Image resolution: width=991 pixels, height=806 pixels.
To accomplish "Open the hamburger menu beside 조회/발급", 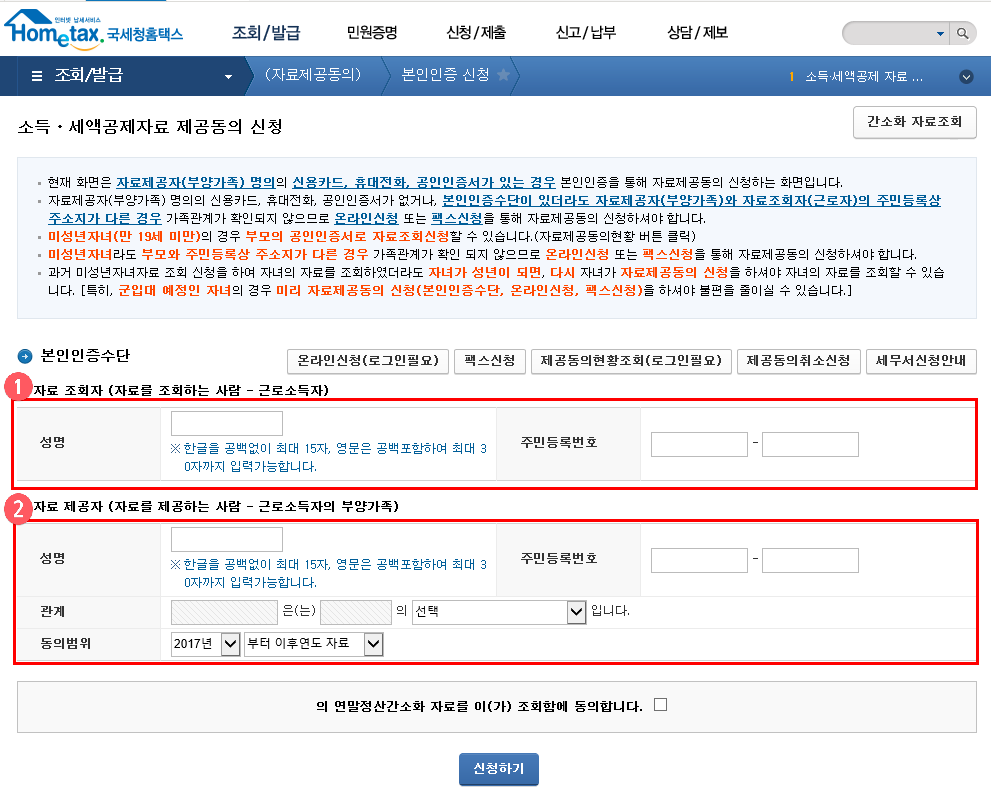I will 36,77.
